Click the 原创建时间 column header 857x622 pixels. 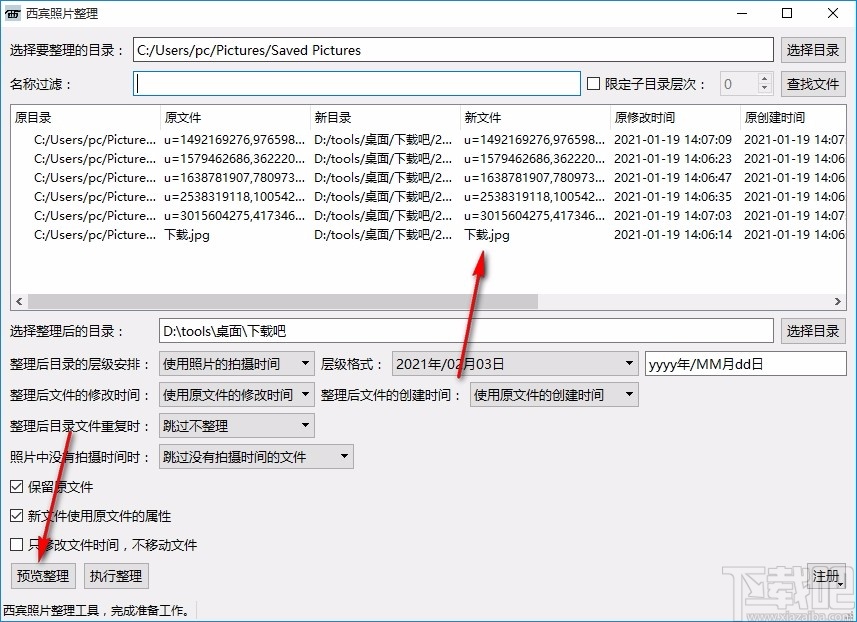pos(793,117)
